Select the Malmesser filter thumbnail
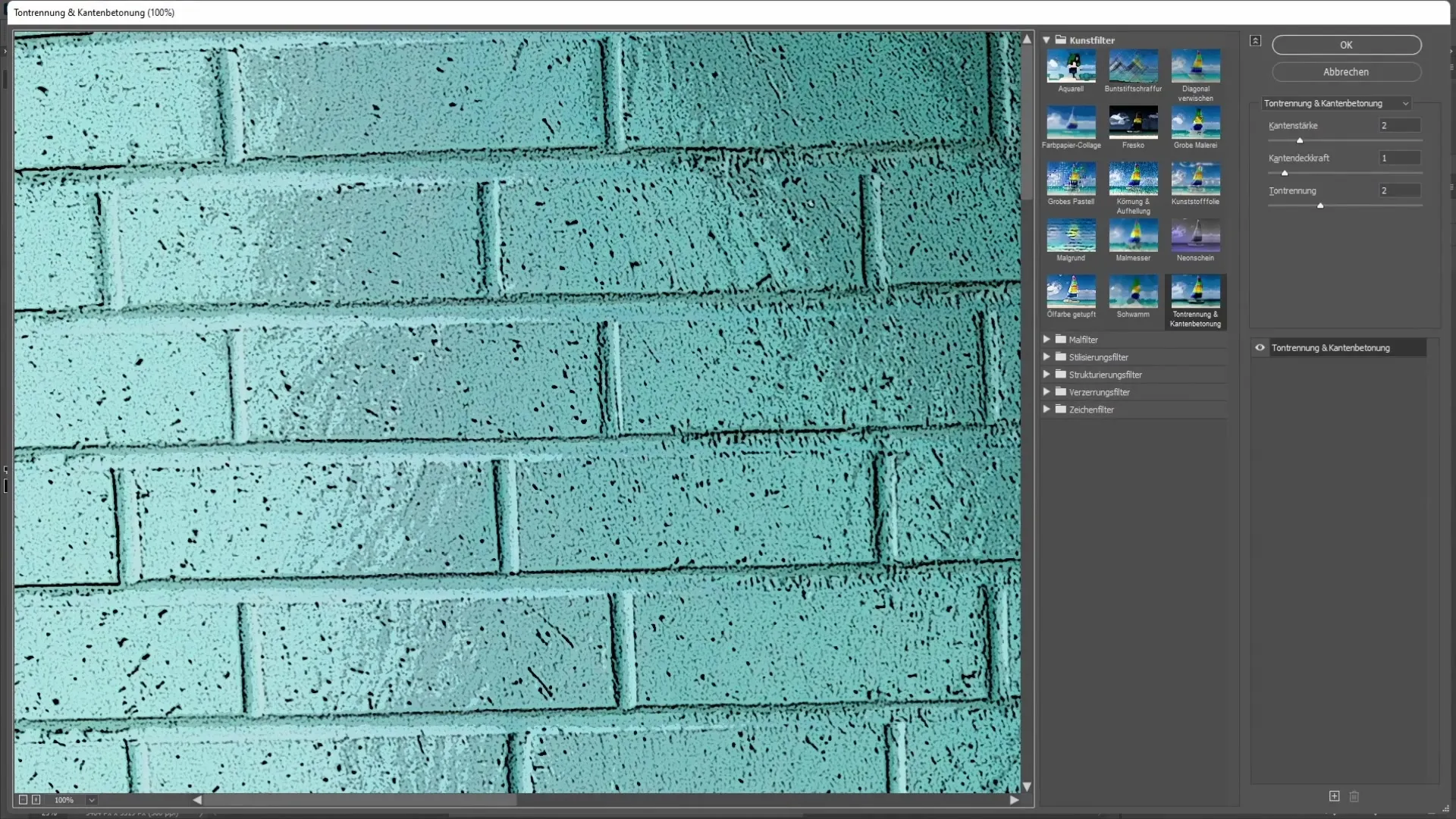1456x819 pixels. tap(1133, 236)
